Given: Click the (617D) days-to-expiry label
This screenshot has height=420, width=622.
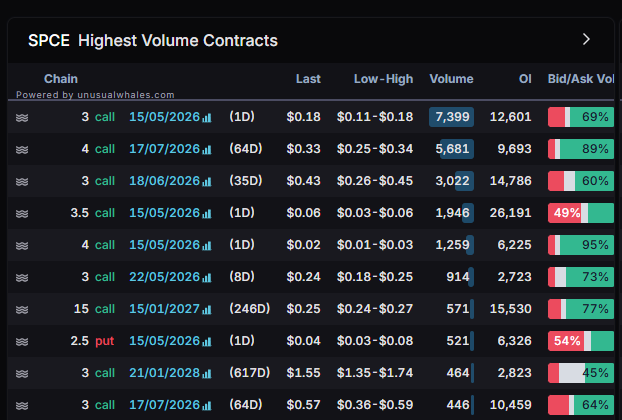Looking at the screenshot, I should 250,373.
